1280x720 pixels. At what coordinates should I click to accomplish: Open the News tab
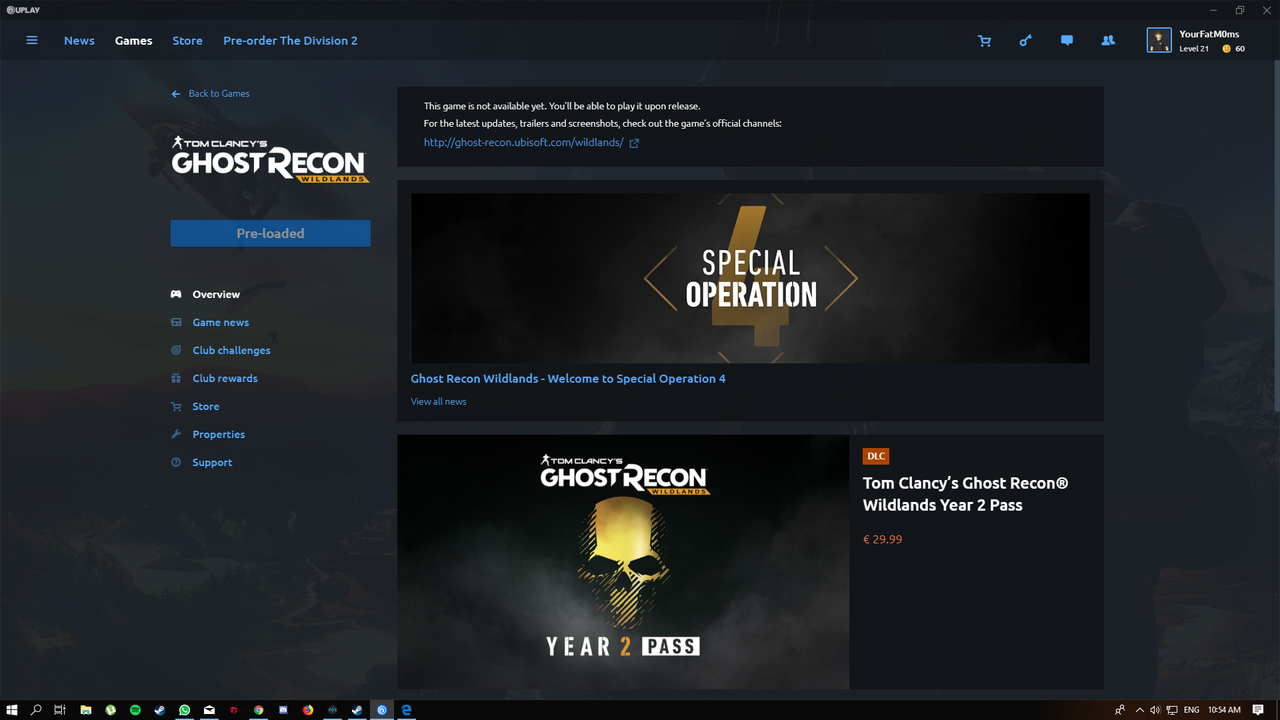(79, 41)
